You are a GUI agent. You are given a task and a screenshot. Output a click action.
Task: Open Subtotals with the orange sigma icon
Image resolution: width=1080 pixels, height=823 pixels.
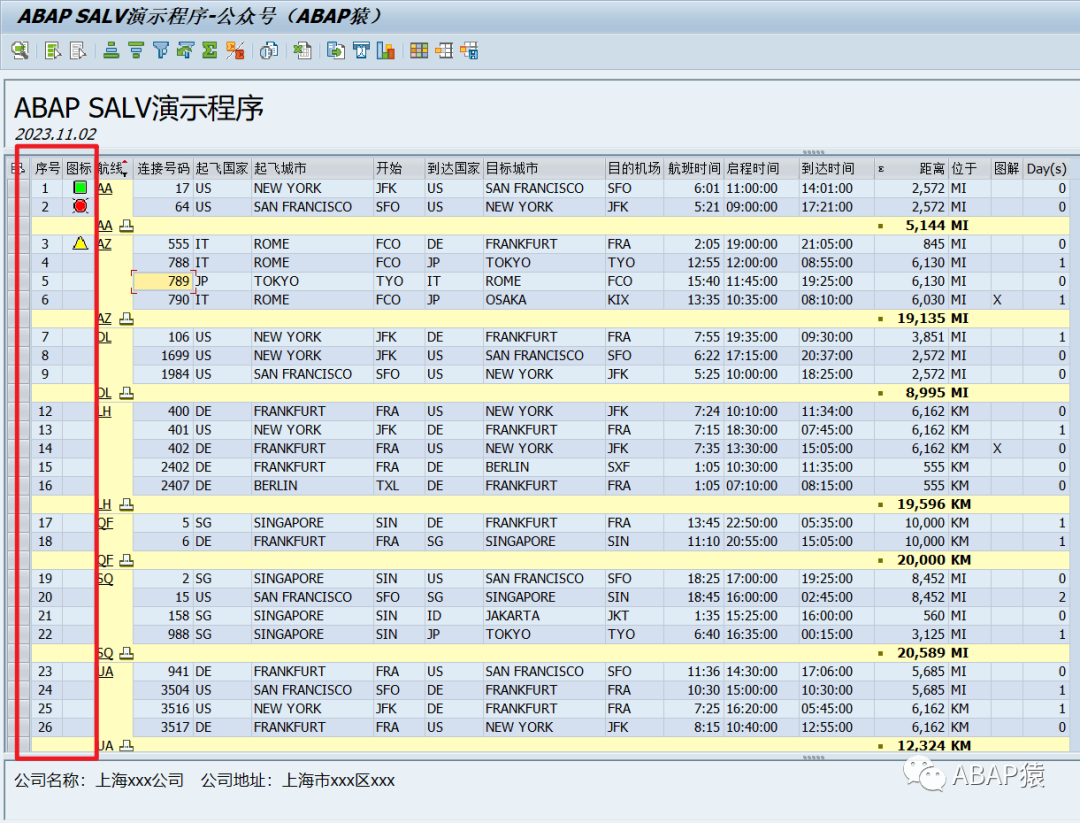235,50
